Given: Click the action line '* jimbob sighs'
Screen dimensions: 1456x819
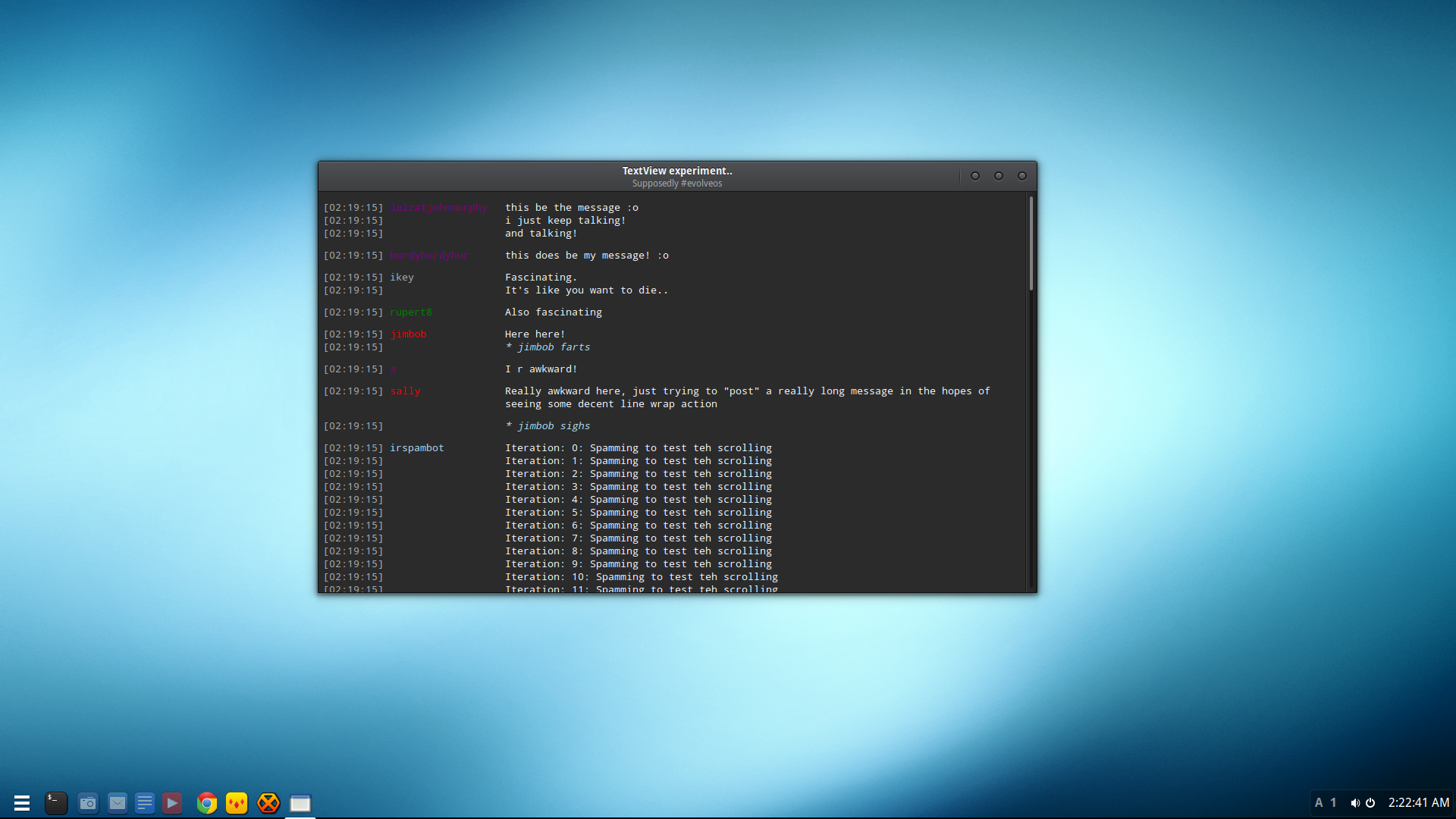Looking at the screenshot, I should coord(548,426).
